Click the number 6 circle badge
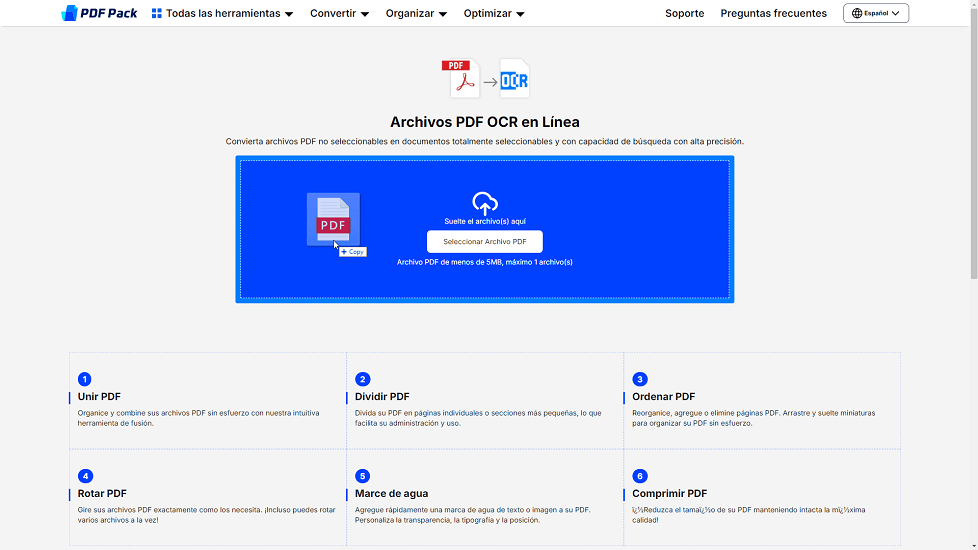Image resolution: width=978 pixels, height=550 pixels. [640, 476]
